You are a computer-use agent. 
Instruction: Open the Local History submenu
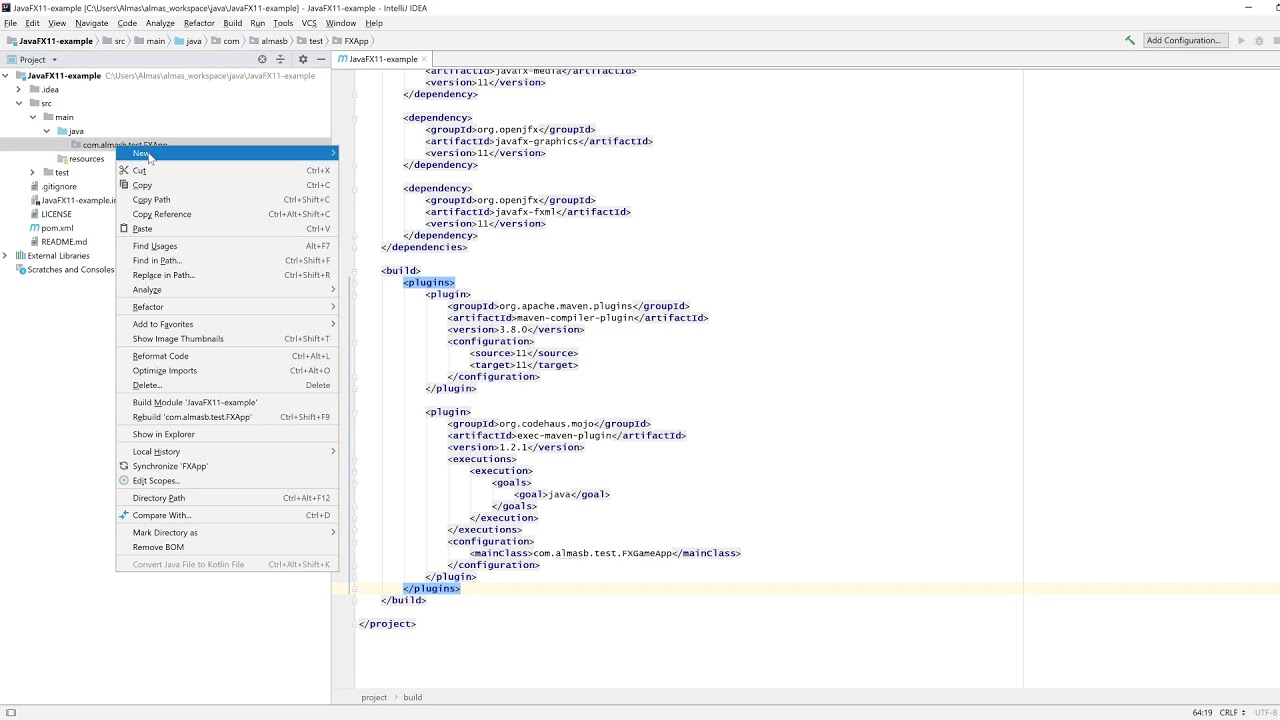point(227,452)
